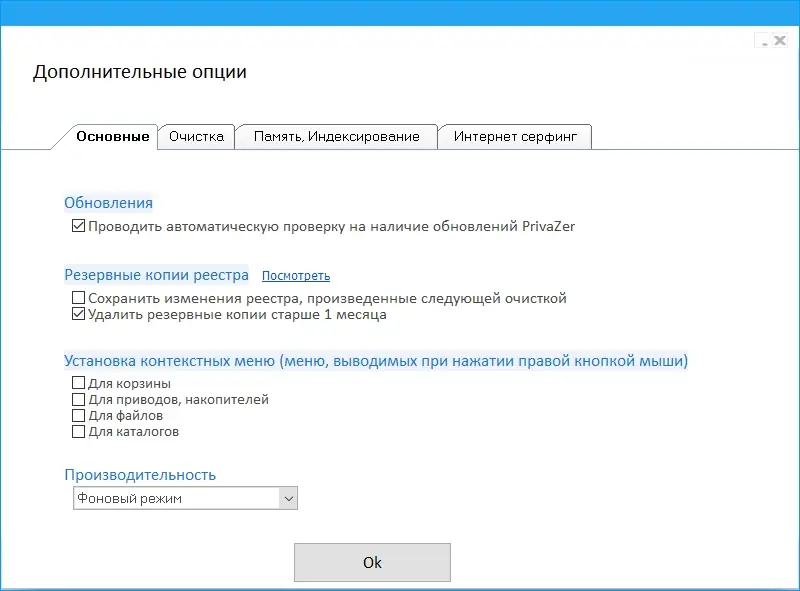Switch to the Очистка tab
This screenshot has width=800, height=591.
(196, 137)
